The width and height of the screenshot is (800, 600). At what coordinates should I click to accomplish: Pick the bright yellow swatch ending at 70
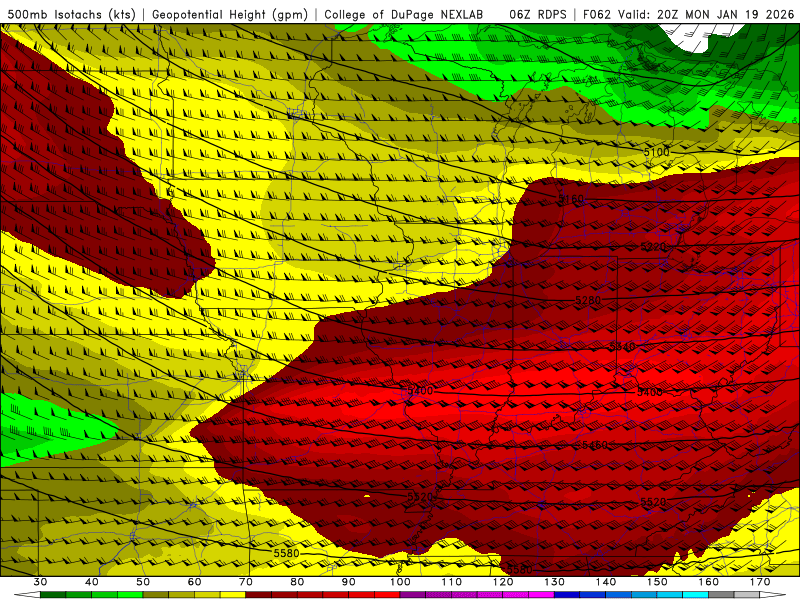click(233, 595)
